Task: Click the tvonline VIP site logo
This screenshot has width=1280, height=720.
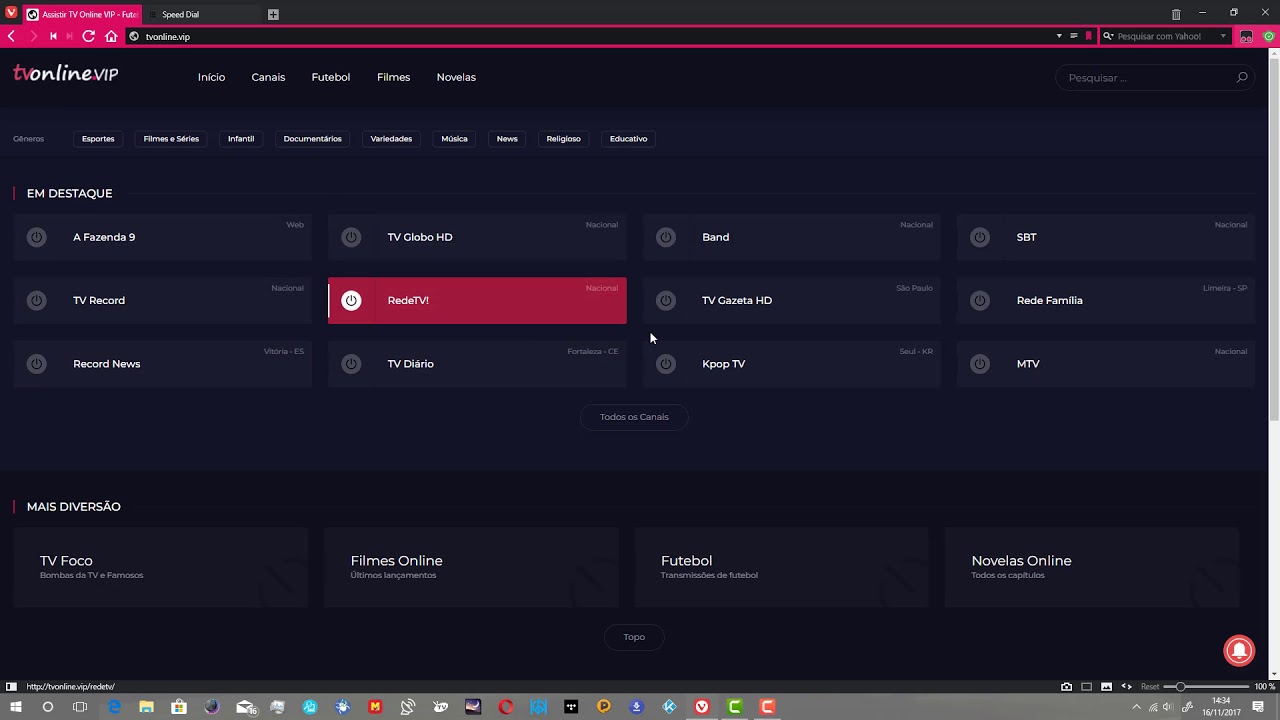Action: pos(66,73)
